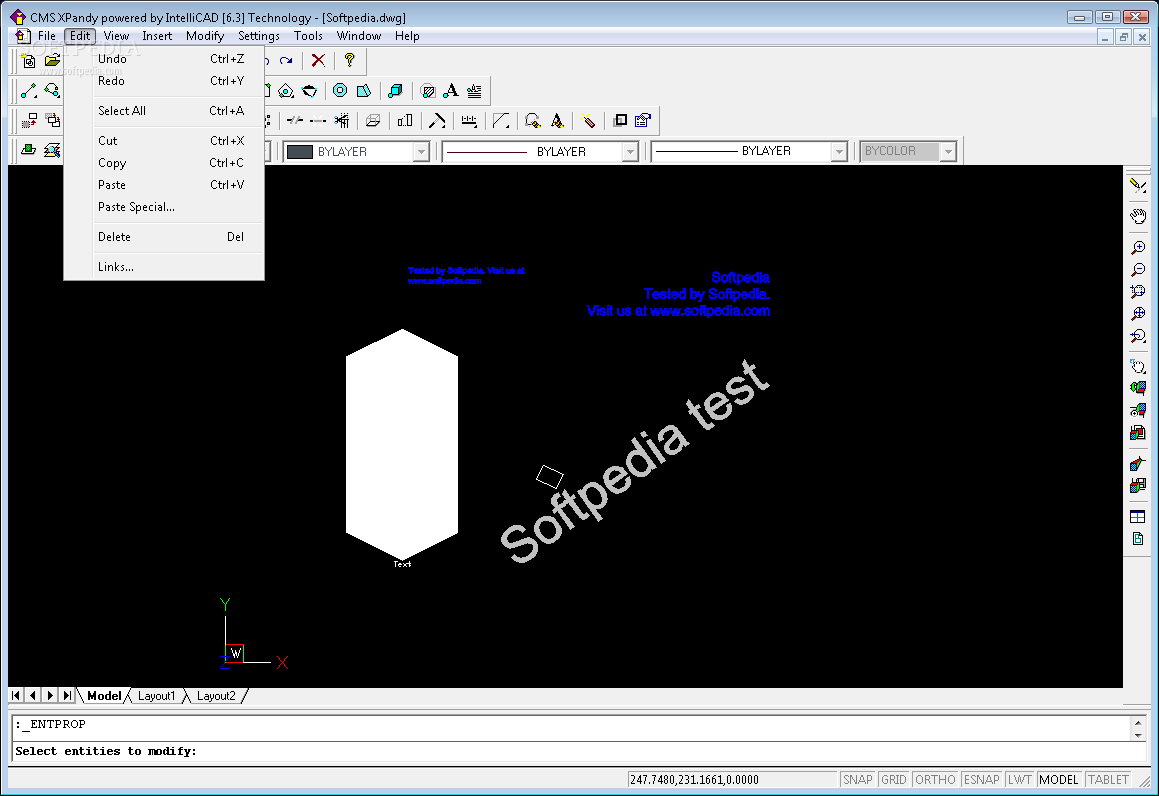The image size is (1159, 796).
Task: Open the Insert menu
Action: point(157,35)
